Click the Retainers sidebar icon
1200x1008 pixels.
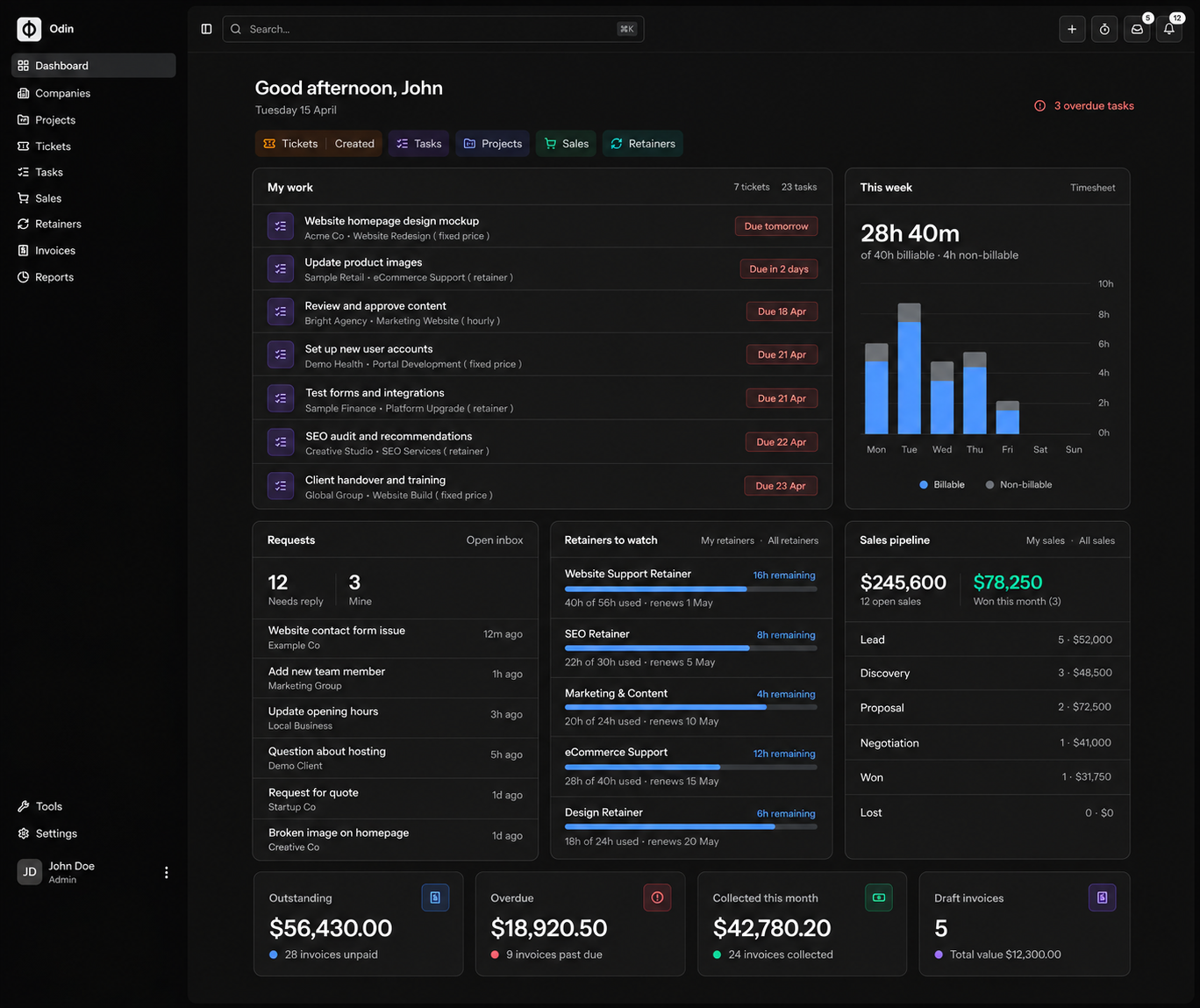coord(24,224)
